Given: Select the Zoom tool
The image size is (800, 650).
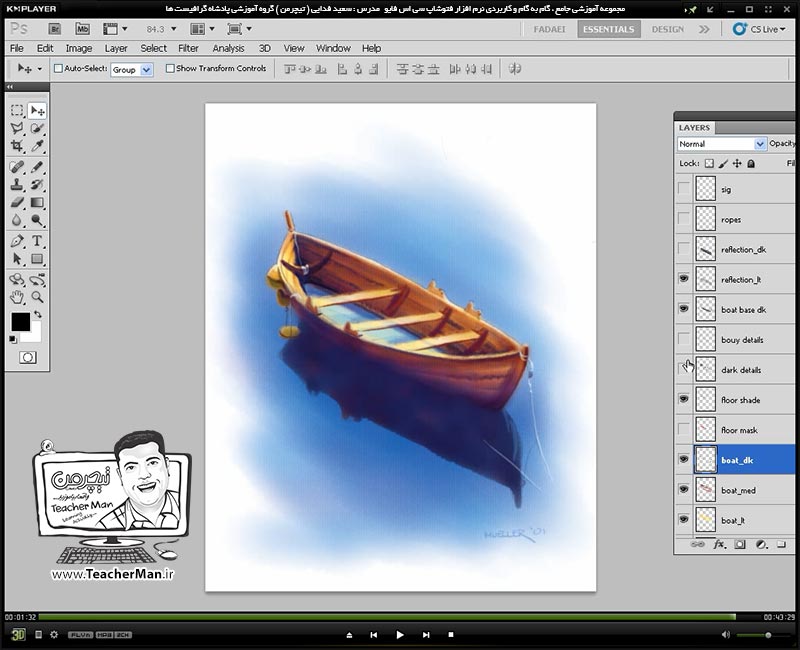Looking at the screenshot, I should coord(37,297).
